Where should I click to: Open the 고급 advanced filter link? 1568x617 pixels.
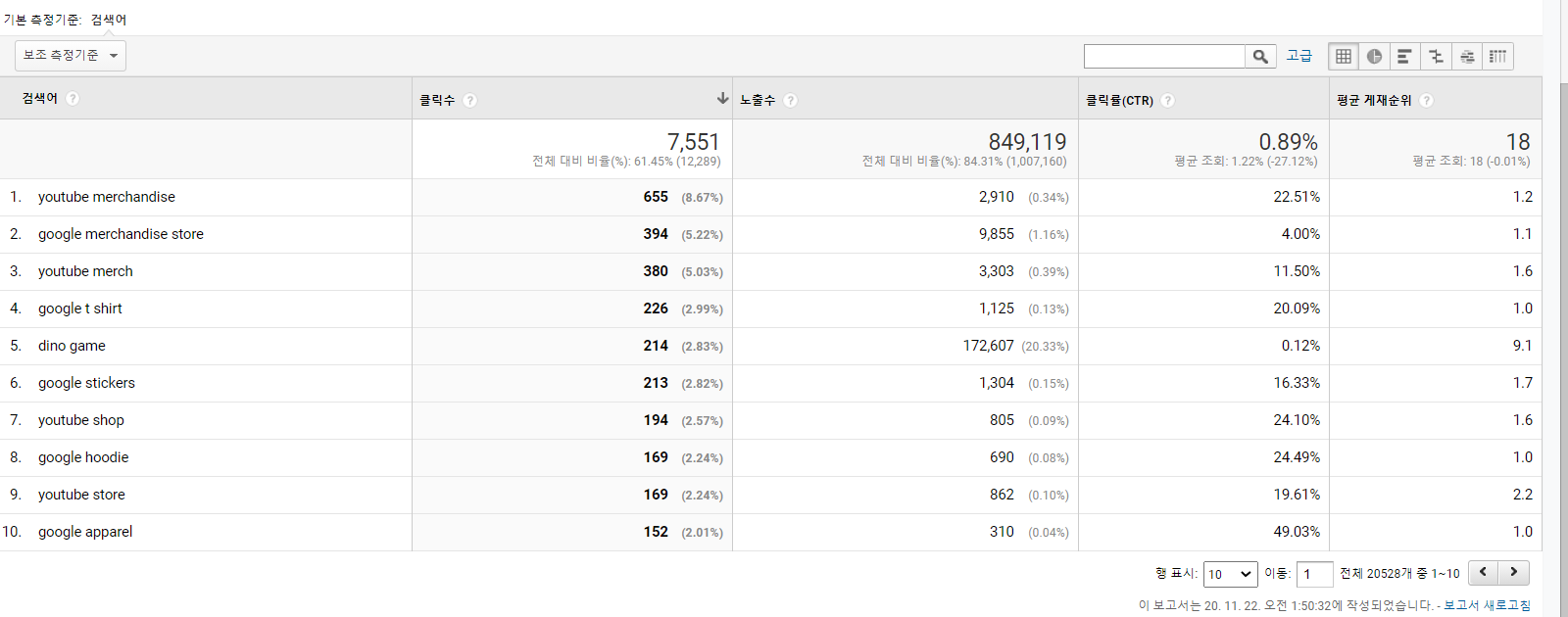pyautogui.click(x=1299, y=56)
